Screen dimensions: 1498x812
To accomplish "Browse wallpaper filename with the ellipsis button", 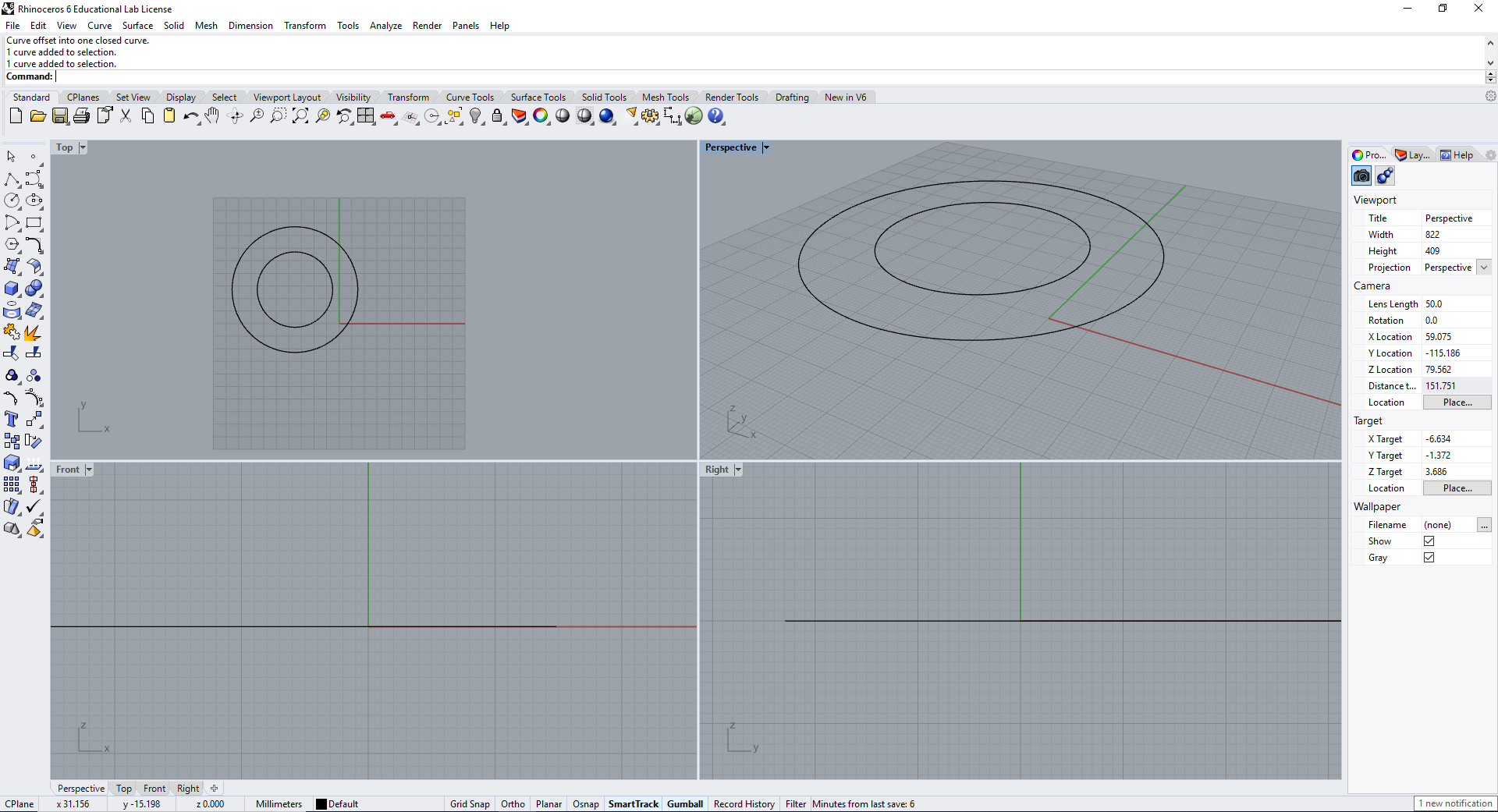I will tap(1484, 525).
